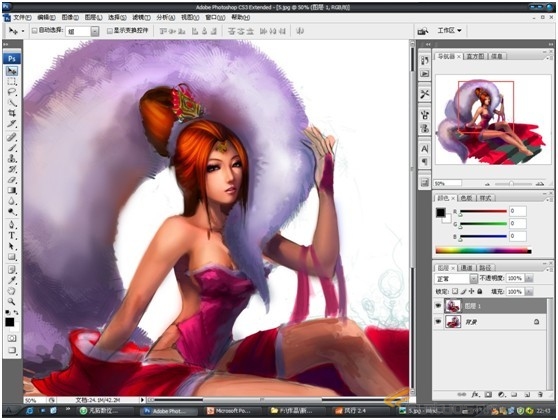Select the Gradient tool
This screenshot has height=420, width=558.
point(12,190)
